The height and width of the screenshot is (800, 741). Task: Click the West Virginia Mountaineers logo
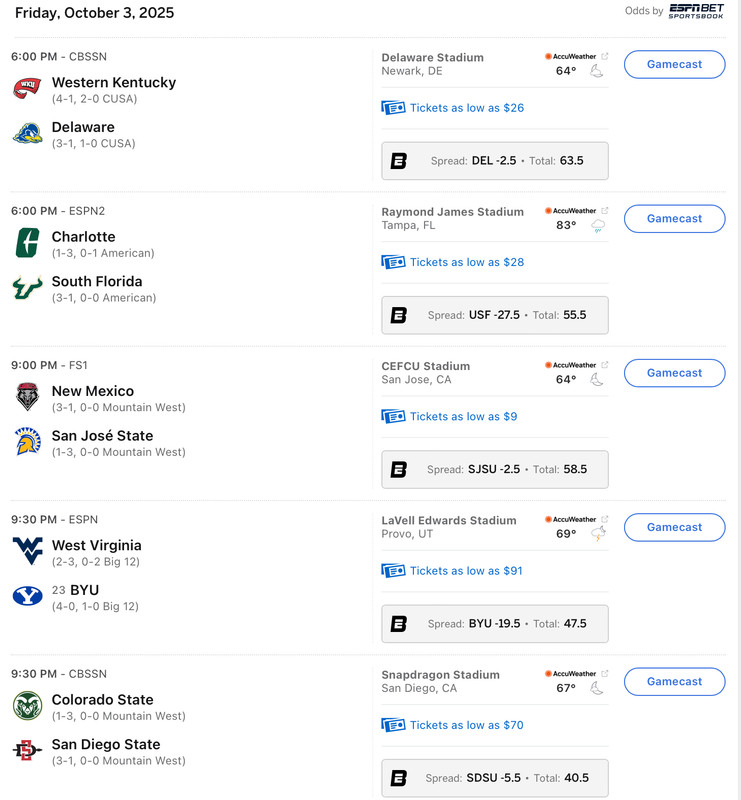27,551
